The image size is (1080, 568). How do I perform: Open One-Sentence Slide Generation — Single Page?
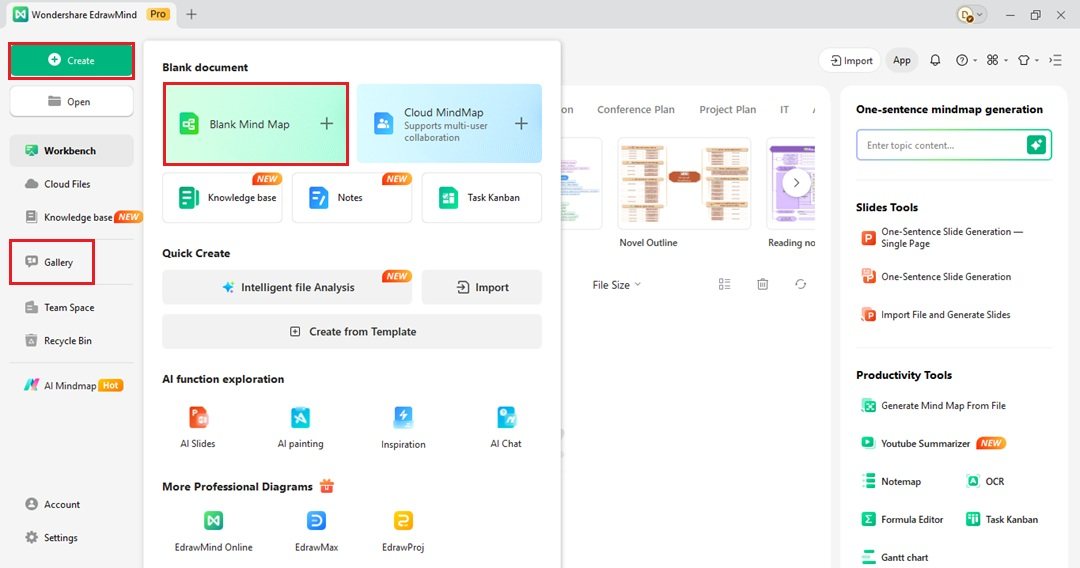(944, 238)
